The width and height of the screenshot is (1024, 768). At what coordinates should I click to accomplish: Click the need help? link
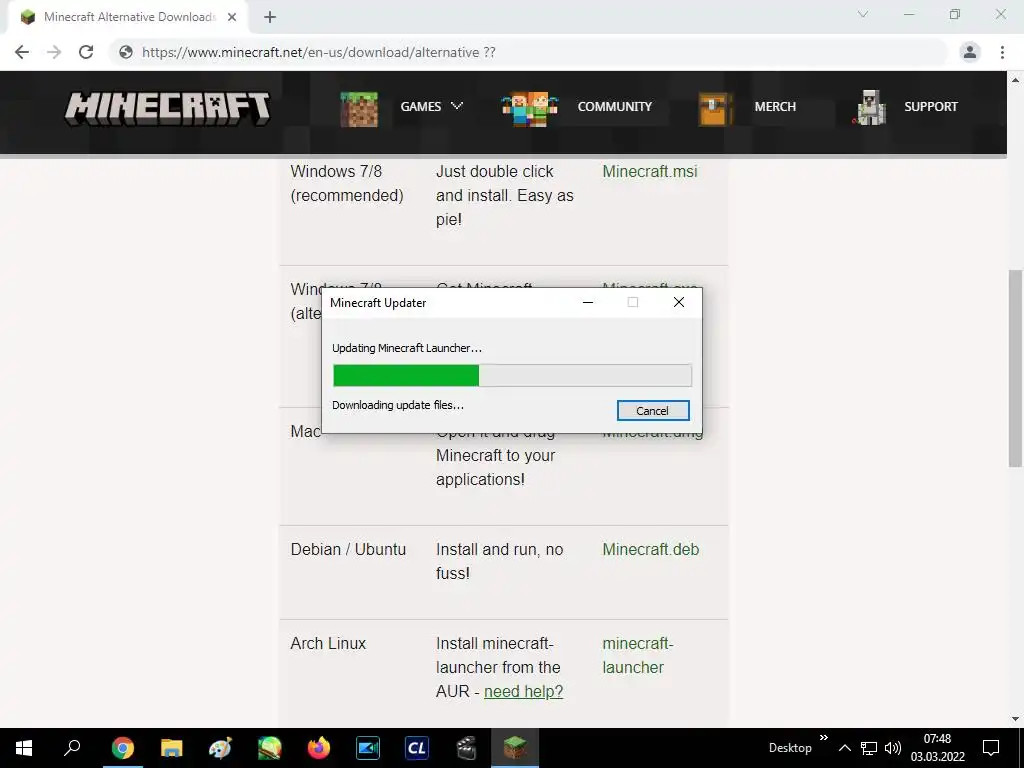(523, 691)
